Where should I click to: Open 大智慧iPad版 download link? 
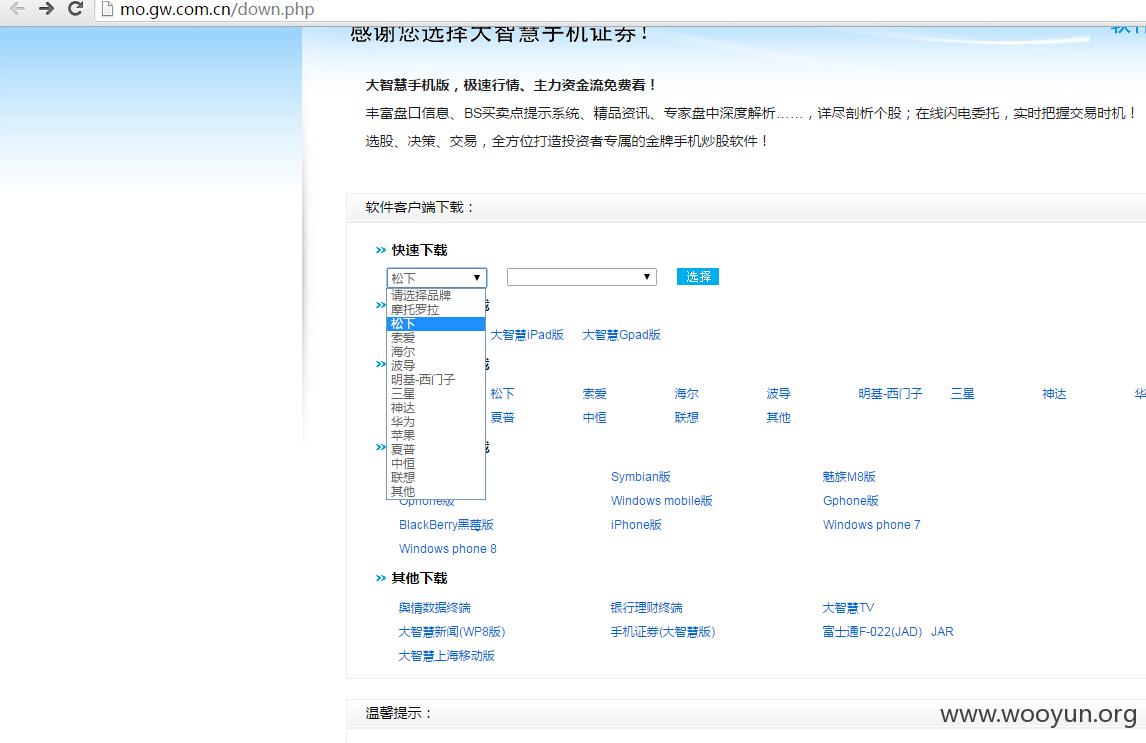pyautogui.click(x=527, y=335)
